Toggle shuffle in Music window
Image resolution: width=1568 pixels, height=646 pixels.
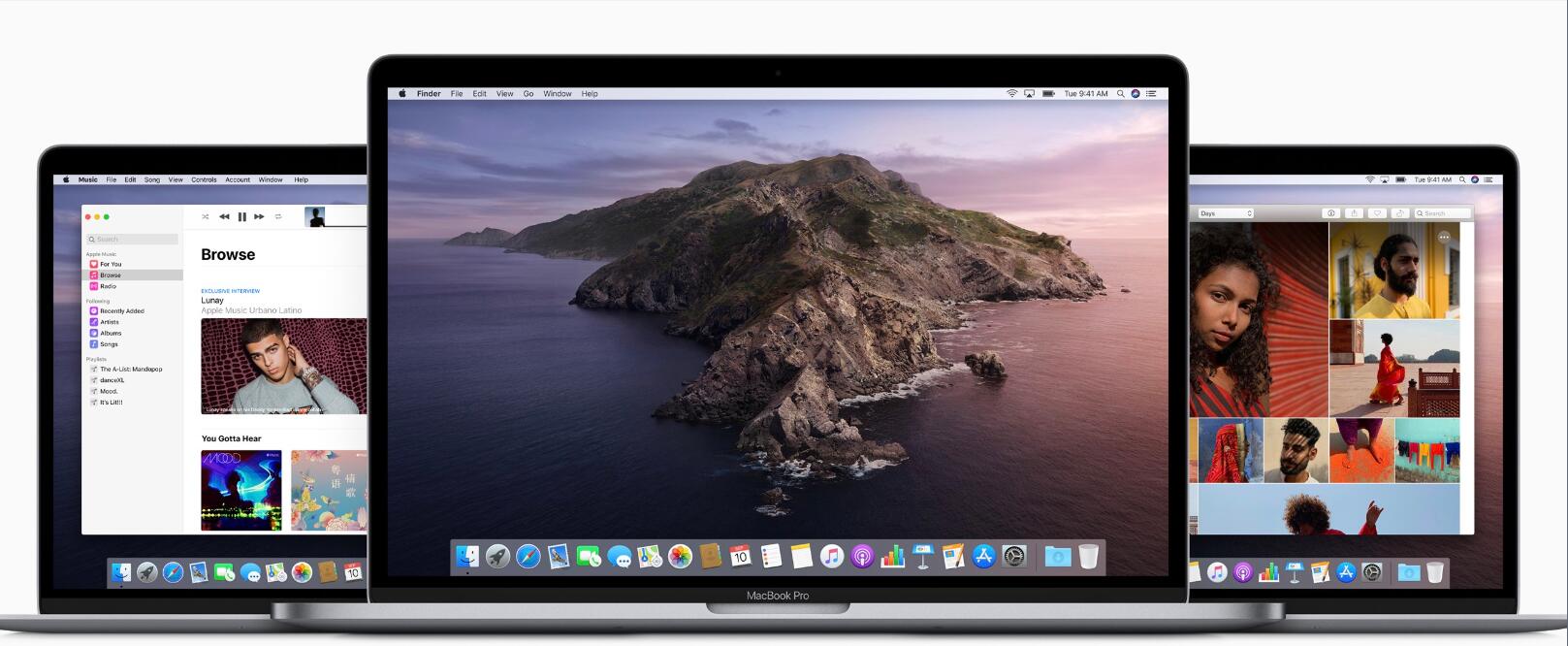205,216
